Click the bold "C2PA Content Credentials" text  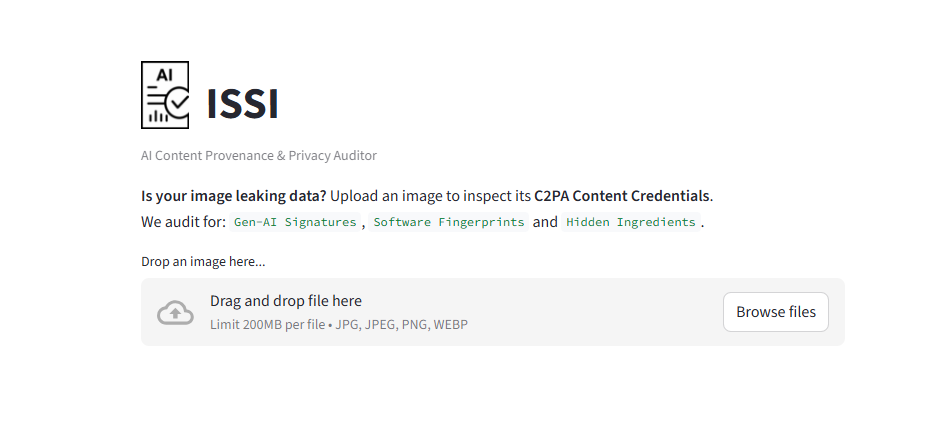pos(621,195)
